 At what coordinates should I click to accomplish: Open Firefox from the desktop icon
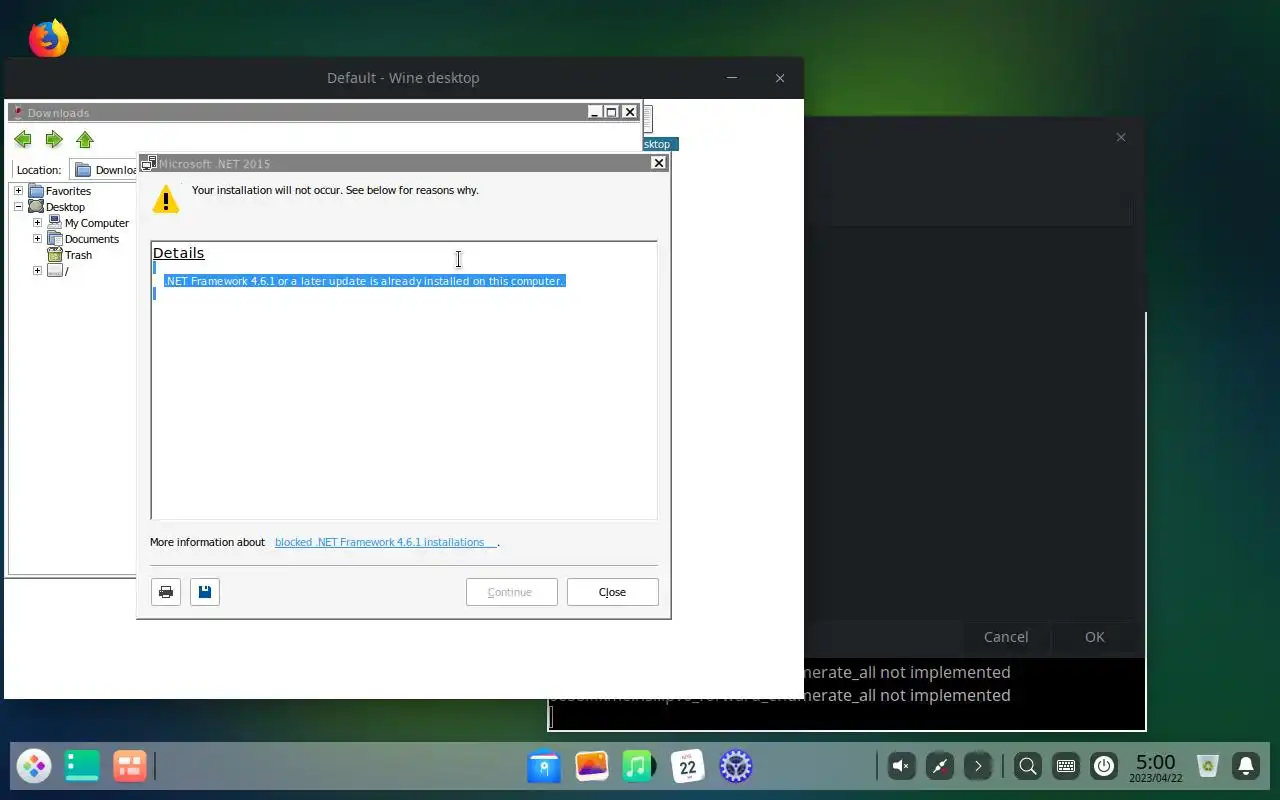coord(48,38)
